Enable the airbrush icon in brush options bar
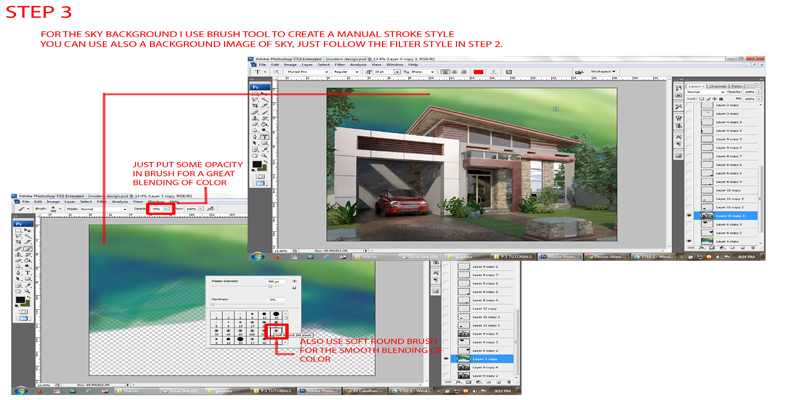Screen dimensions: 800x400 click(211, 209)
